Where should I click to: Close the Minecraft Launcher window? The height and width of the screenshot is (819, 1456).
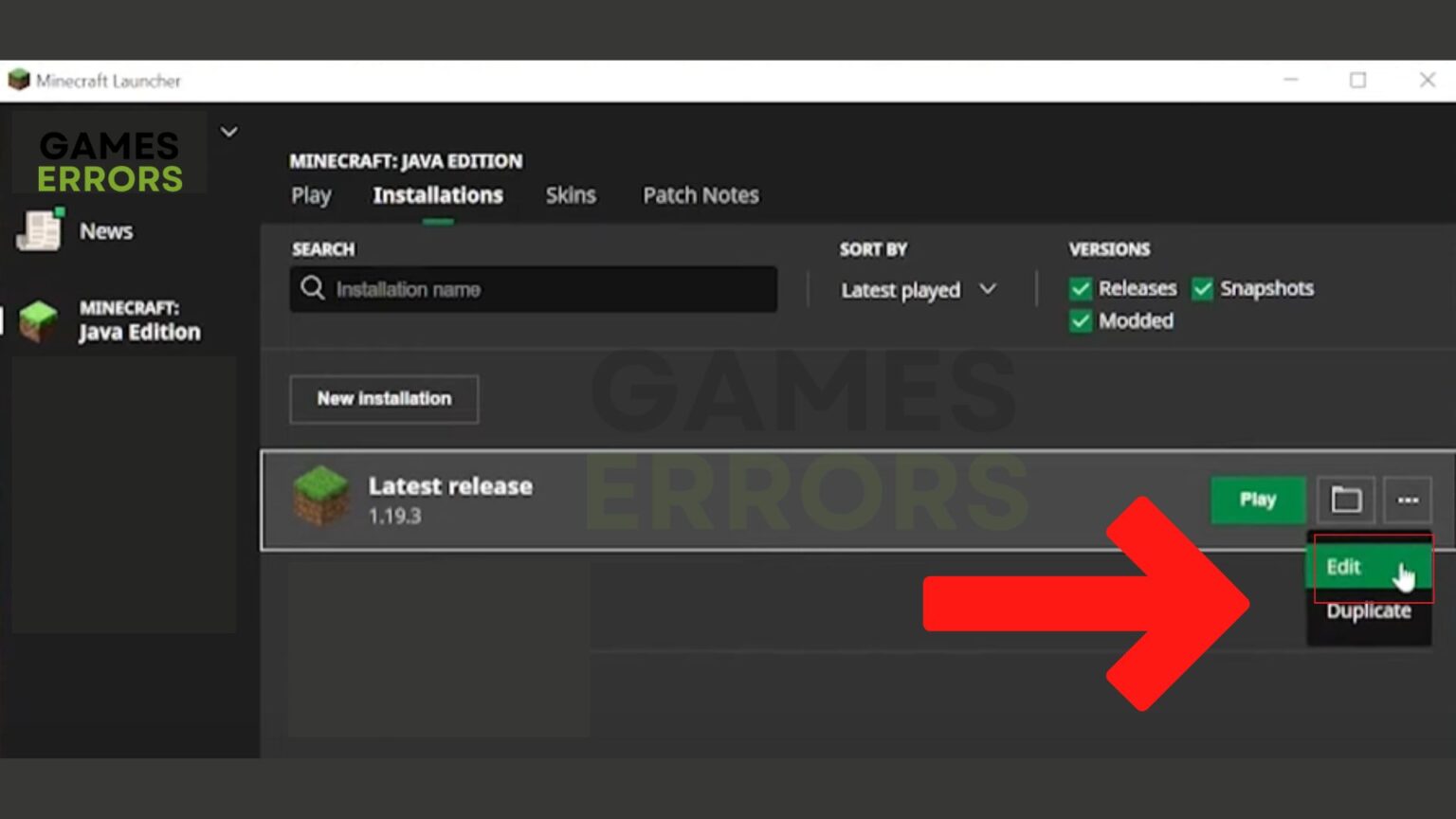click(x=1428, y=81)
